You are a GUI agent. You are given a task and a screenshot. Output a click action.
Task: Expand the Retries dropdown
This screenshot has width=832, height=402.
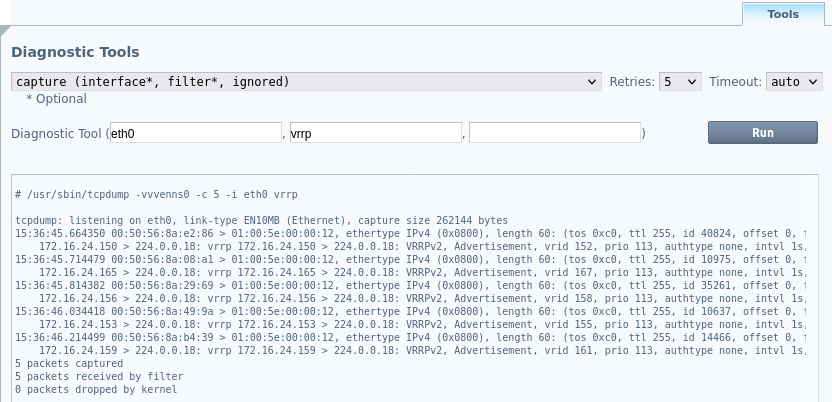pos(680,82)
